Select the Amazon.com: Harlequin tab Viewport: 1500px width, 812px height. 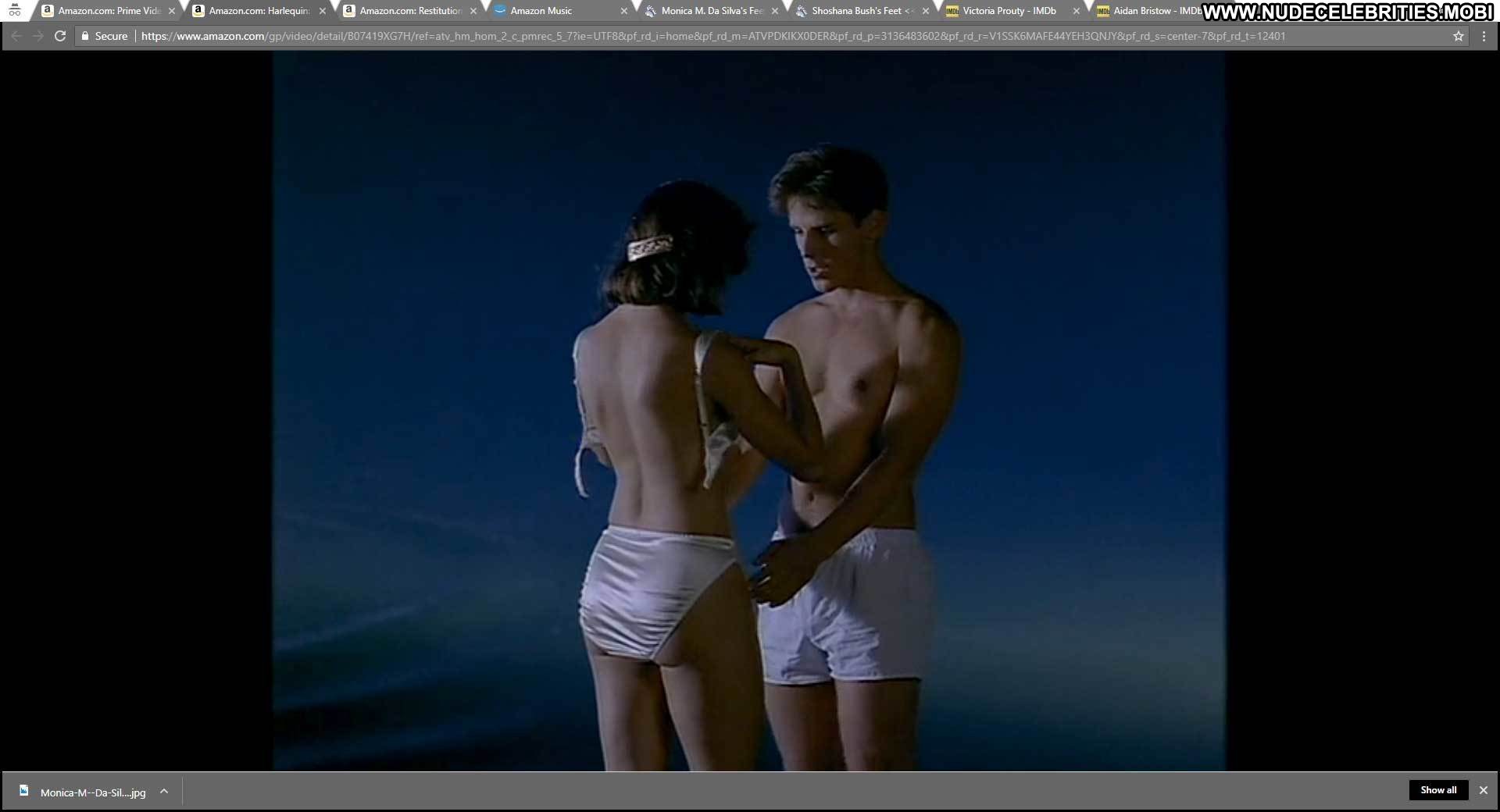click(x=259, y=11)
